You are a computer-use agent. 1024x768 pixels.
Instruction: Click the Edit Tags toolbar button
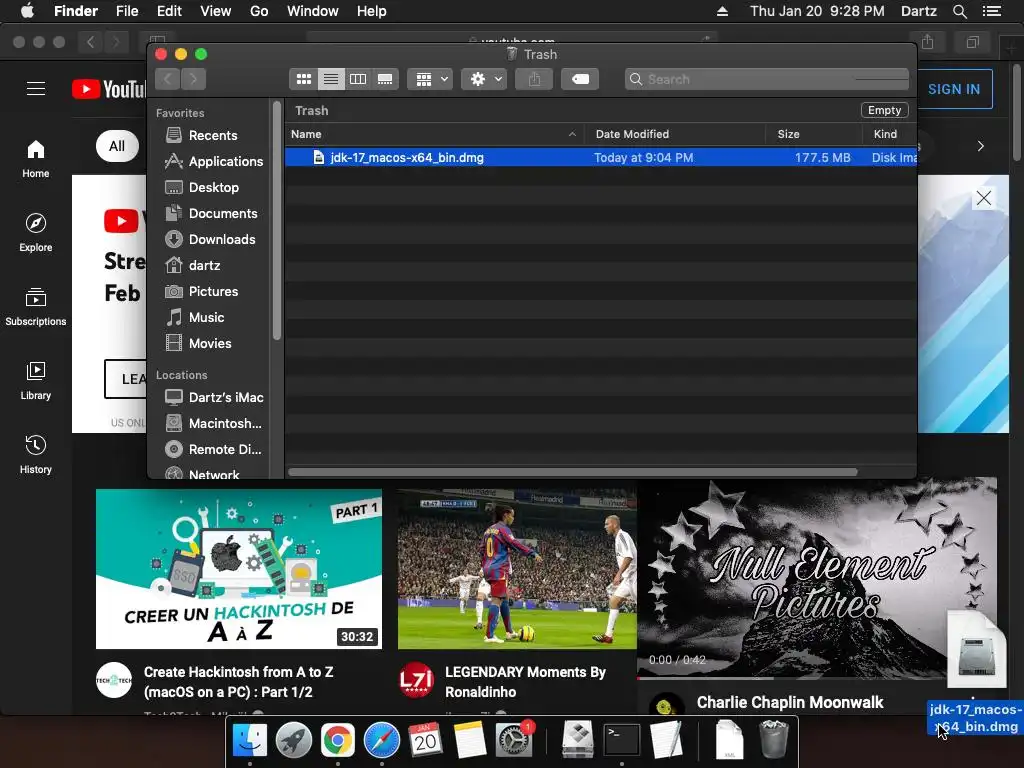[580, 79]
